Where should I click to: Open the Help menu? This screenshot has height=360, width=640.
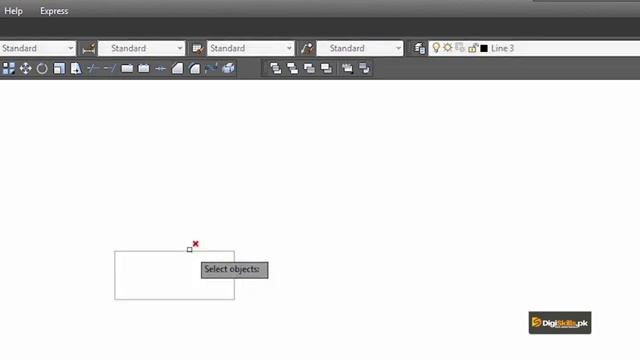(13, 11)
